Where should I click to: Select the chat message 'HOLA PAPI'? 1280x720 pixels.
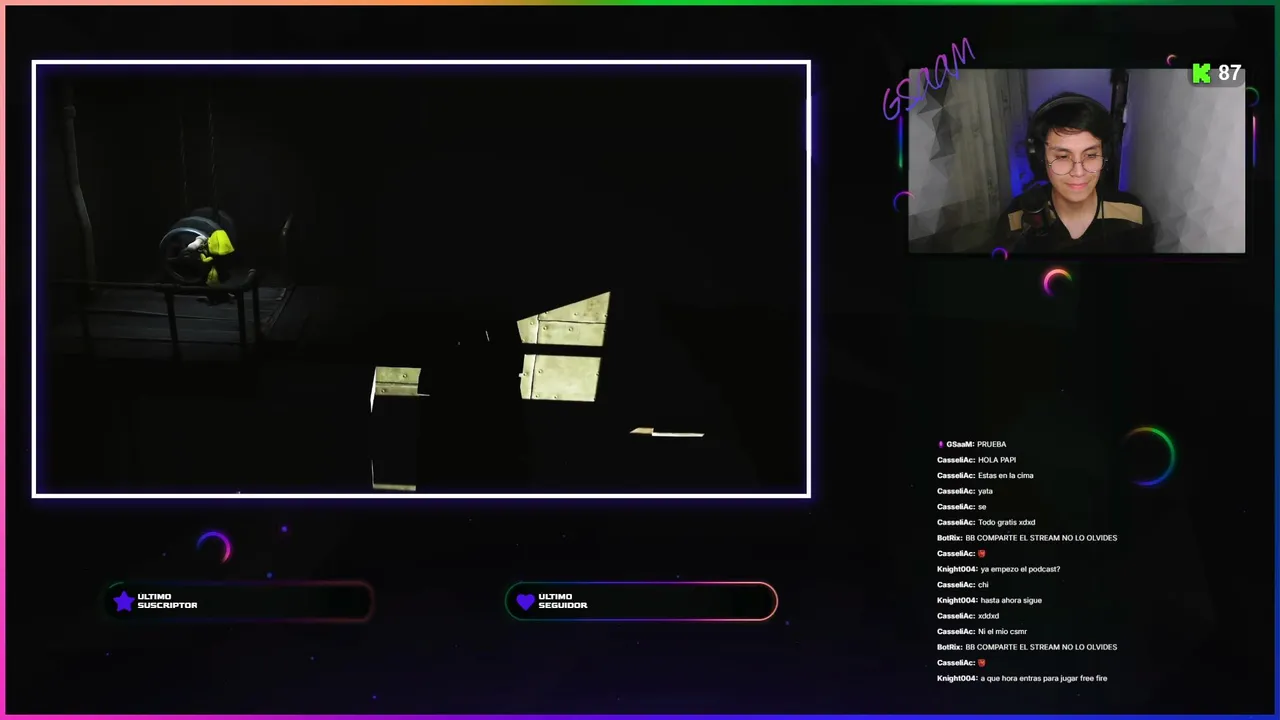997,460
